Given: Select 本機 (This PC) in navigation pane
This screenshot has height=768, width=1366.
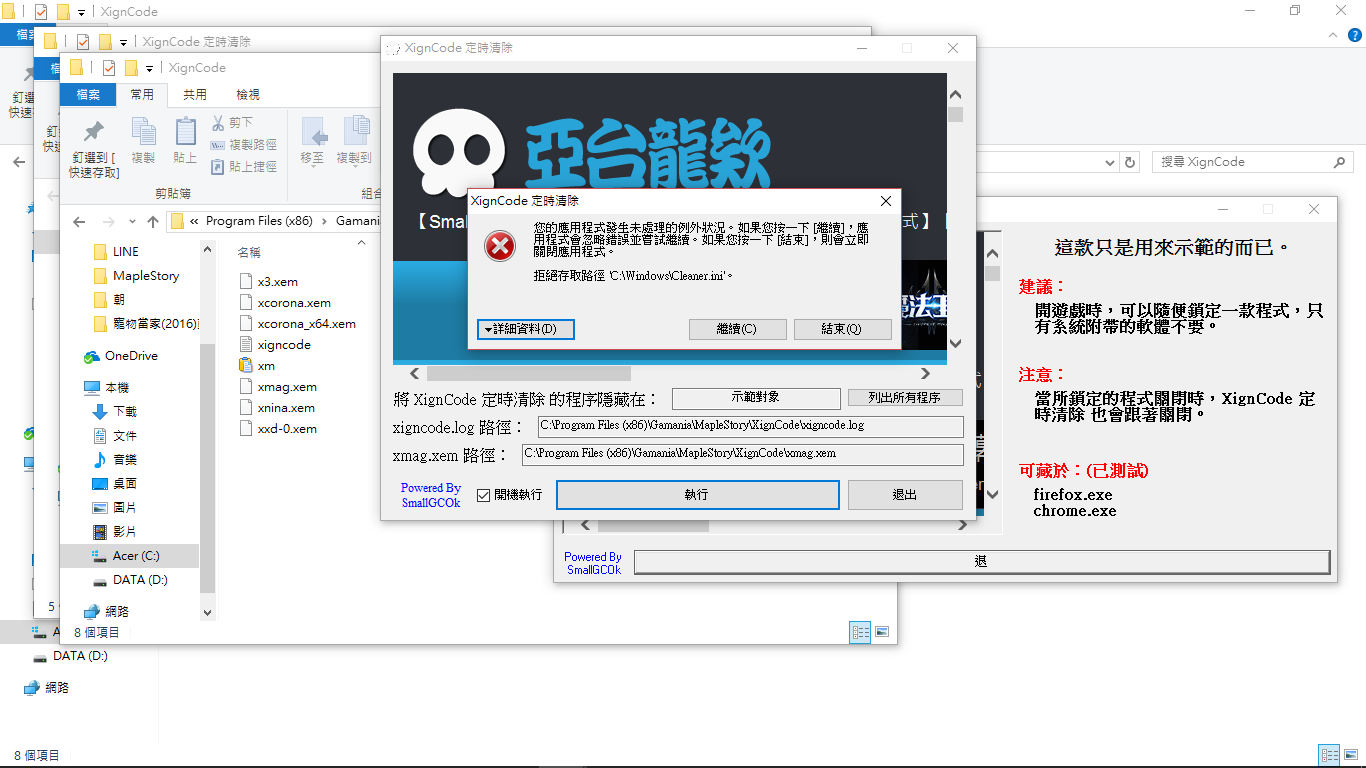Looking at the screenshot, I should coord(116,387).
